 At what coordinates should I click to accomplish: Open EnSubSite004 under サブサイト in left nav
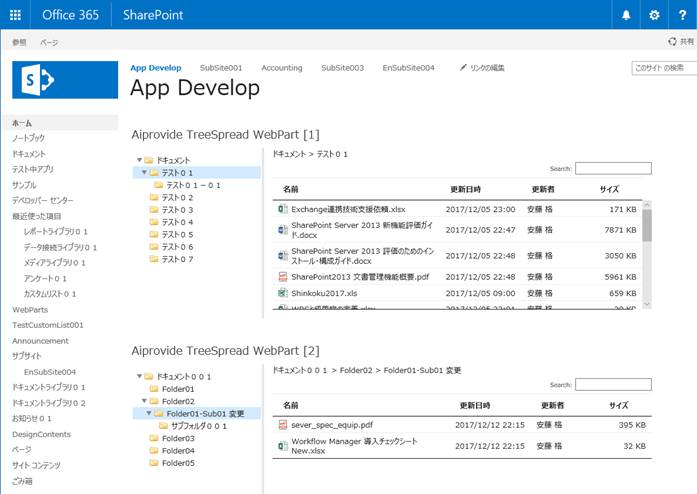(x=50, y=372)
